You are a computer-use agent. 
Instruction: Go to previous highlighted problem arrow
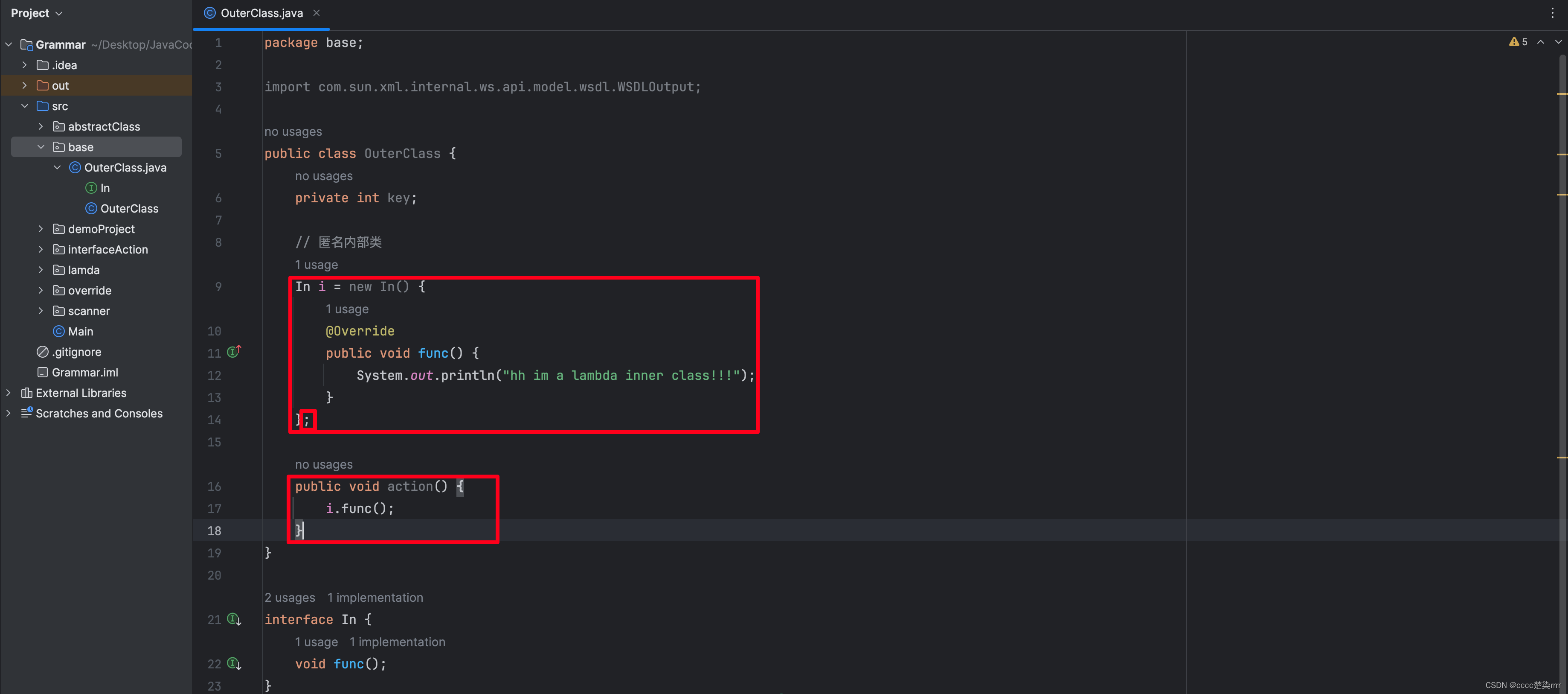click(1541, 42)
